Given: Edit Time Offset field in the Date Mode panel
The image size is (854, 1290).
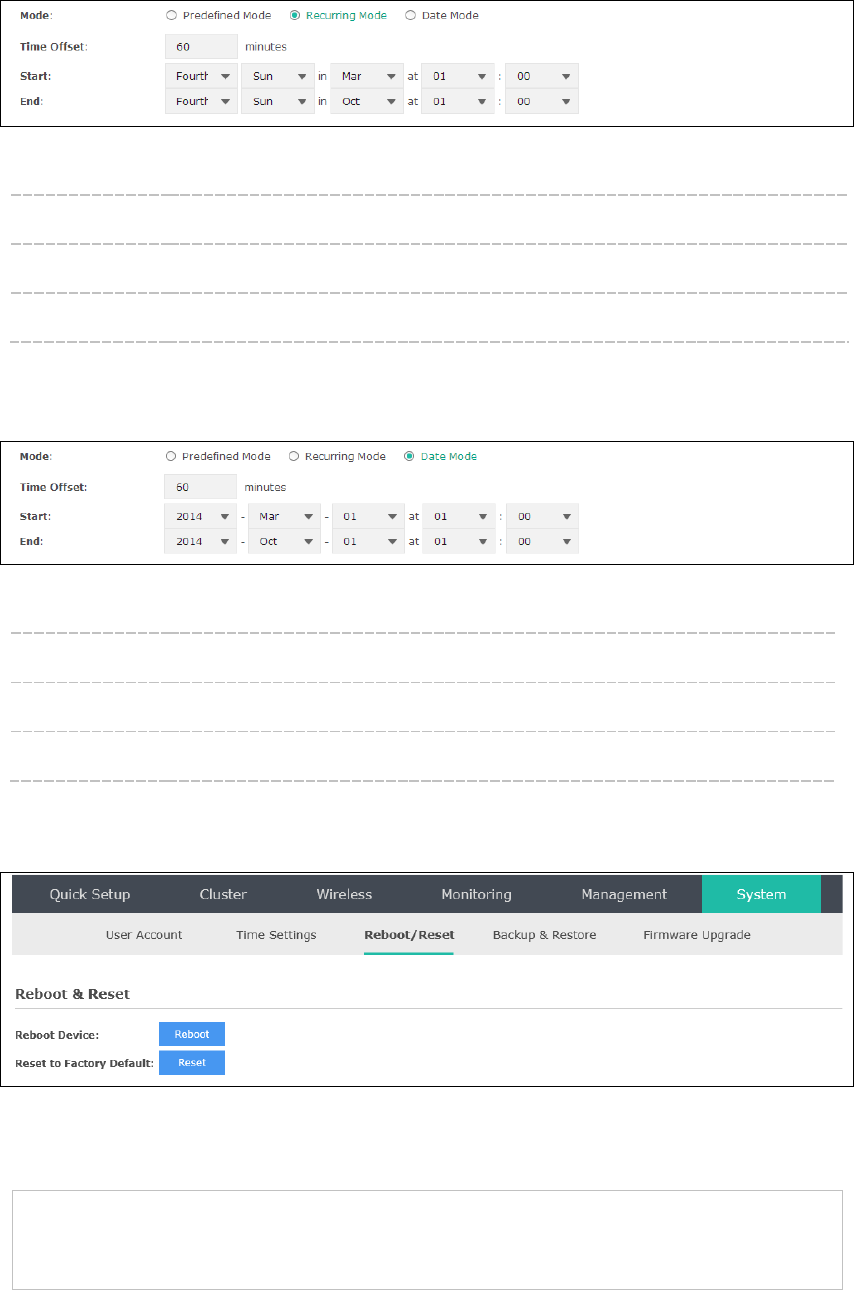Looking at the screenshot, I should coord(201,487).
